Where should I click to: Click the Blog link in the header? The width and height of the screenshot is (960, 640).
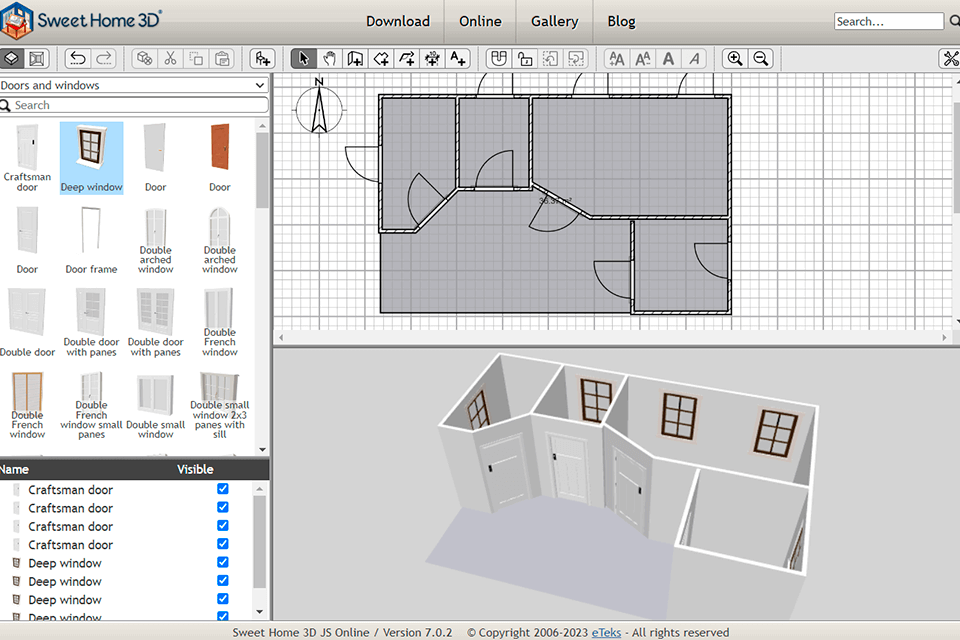click(621, 21)
